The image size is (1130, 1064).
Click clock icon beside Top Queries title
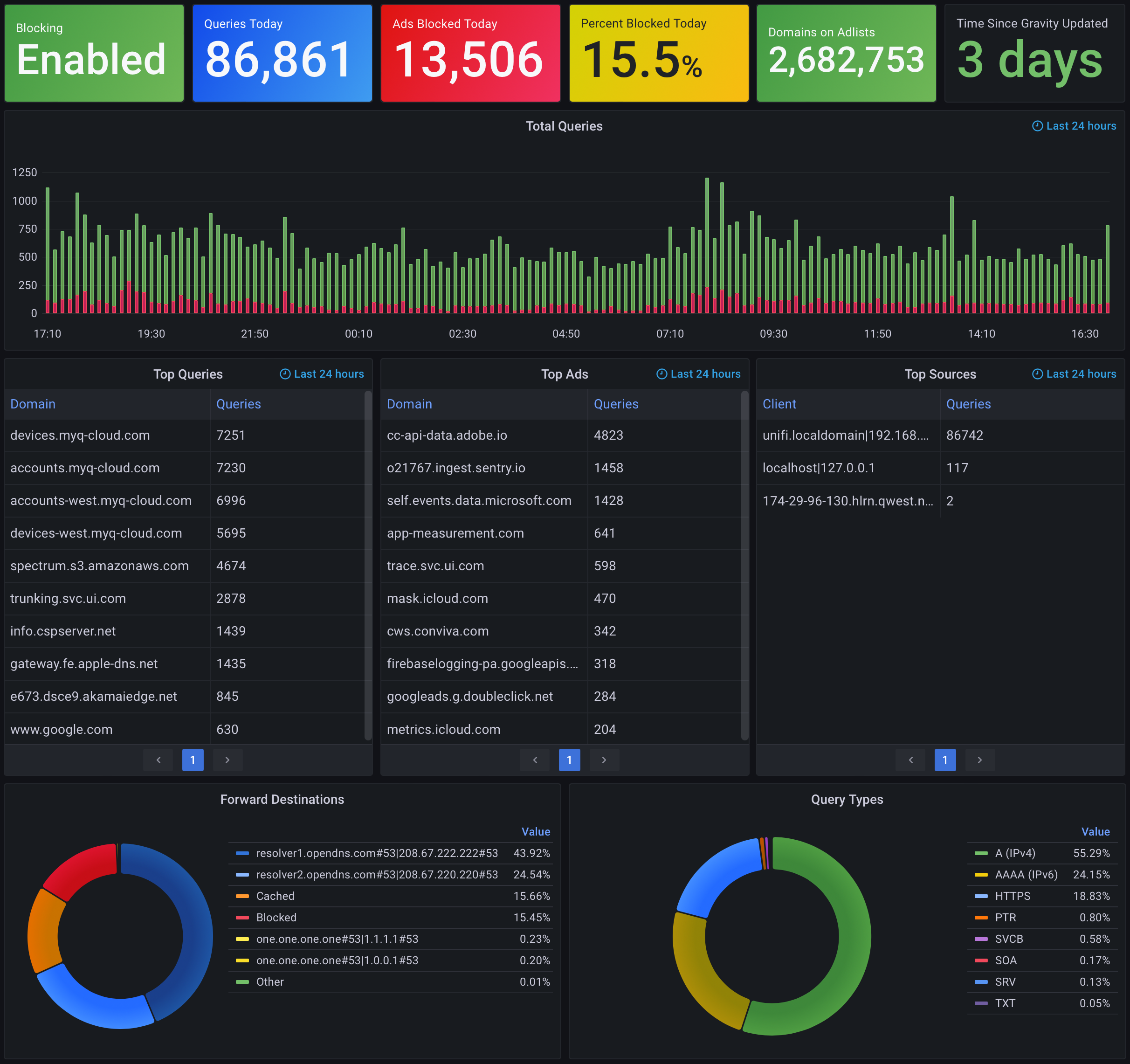pyautogui.click(x=285, y=374)
